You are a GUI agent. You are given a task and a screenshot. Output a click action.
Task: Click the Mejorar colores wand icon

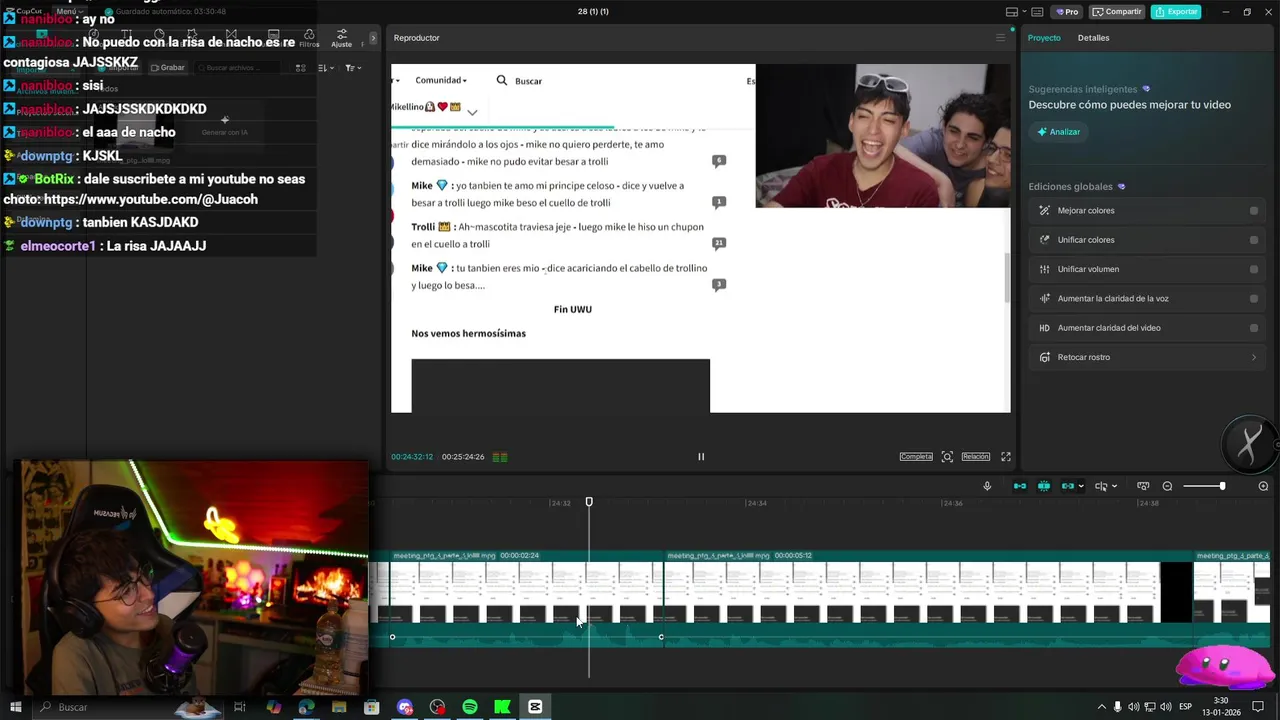click(x=1044, y=211)
